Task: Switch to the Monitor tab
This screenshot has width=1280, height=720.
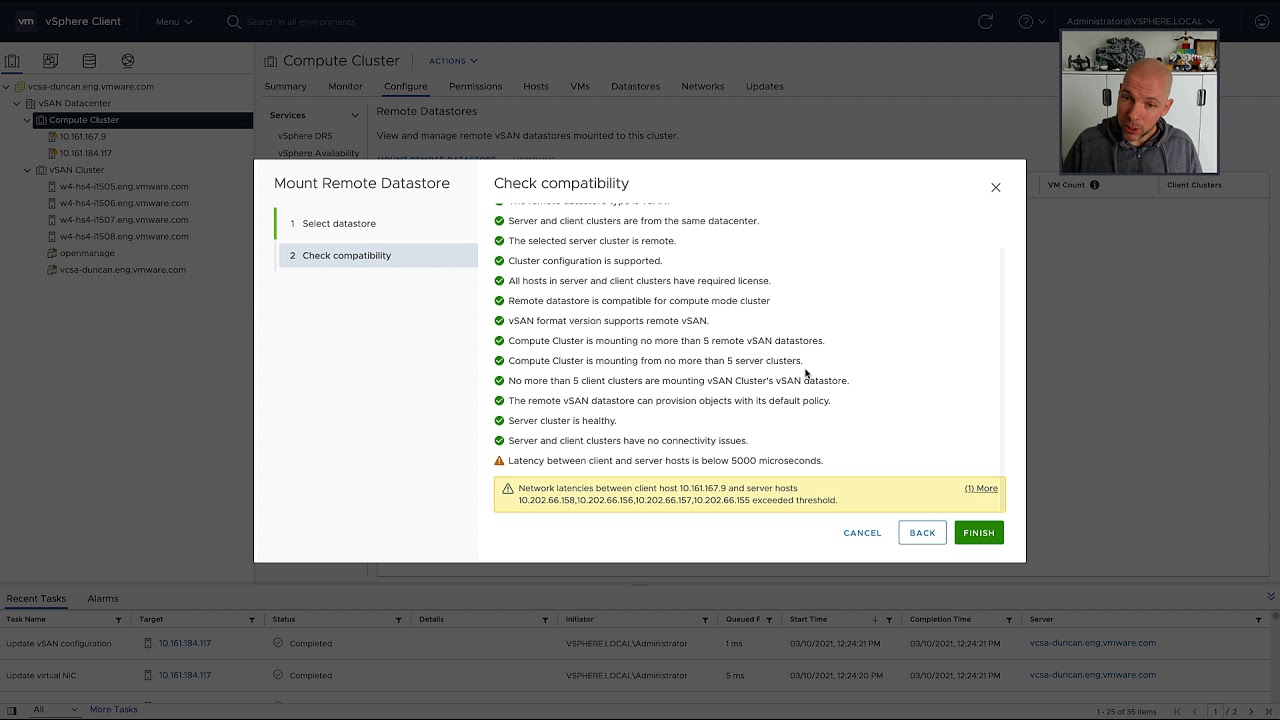Action: 345,86
